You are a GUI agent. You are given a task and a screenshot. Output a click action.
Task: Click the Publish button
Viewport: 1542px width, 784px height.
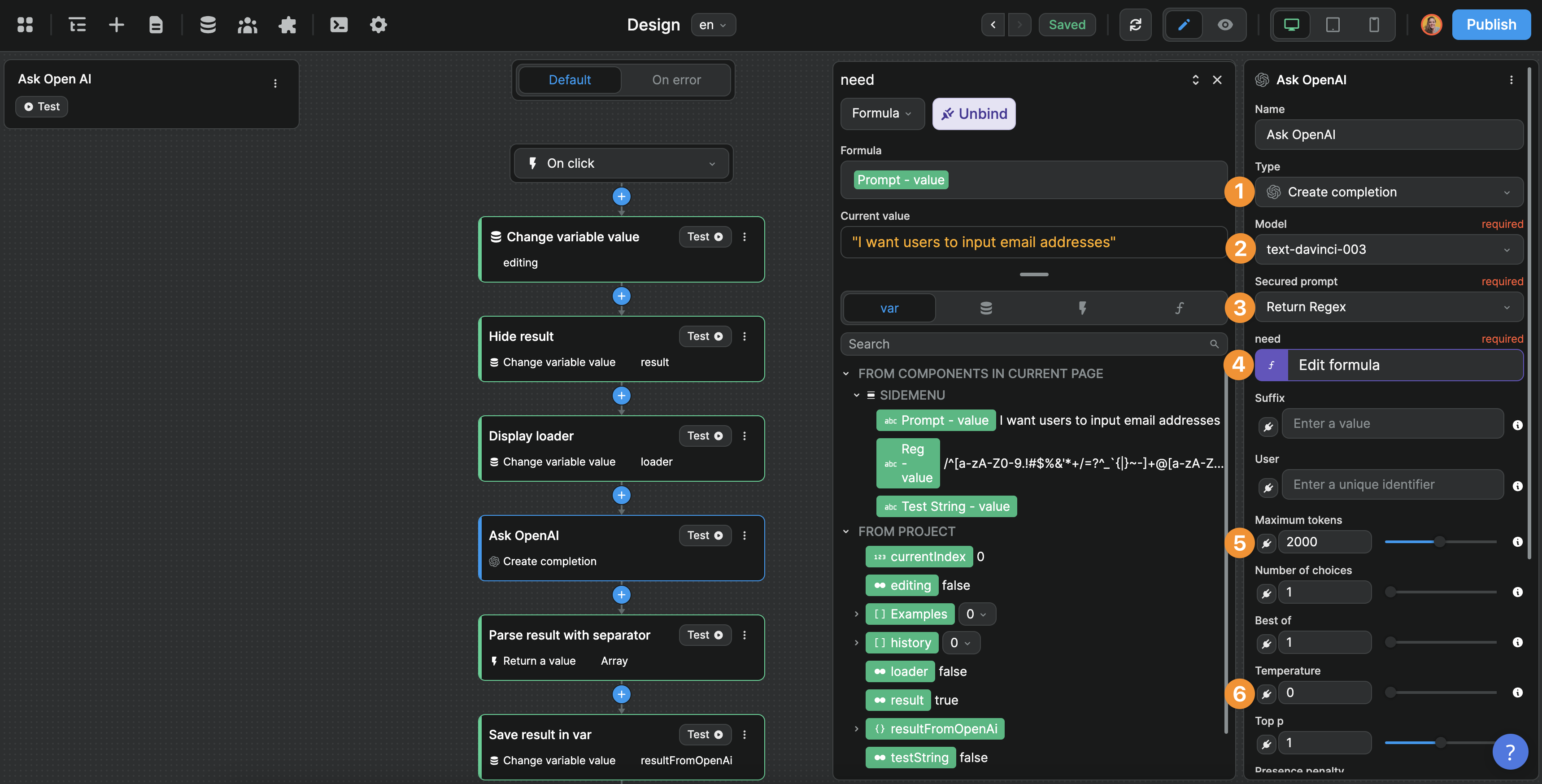(x=1491, y=25)
